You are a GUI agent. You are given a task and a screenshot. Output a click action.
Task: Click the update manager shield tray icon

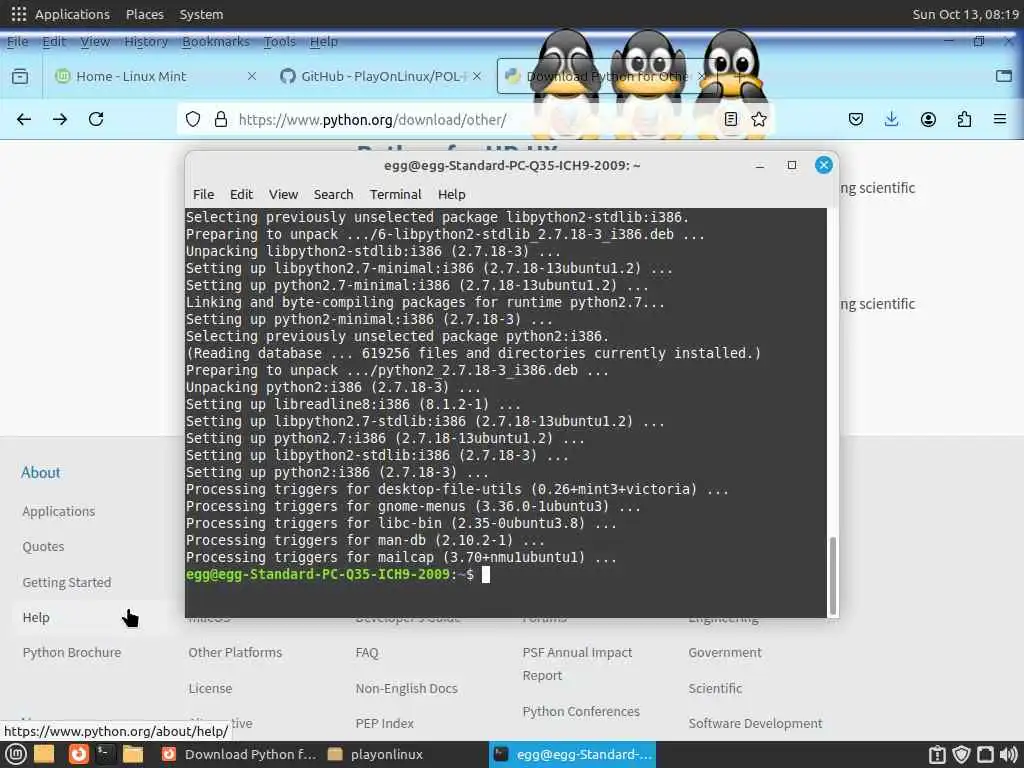point(961,754)
